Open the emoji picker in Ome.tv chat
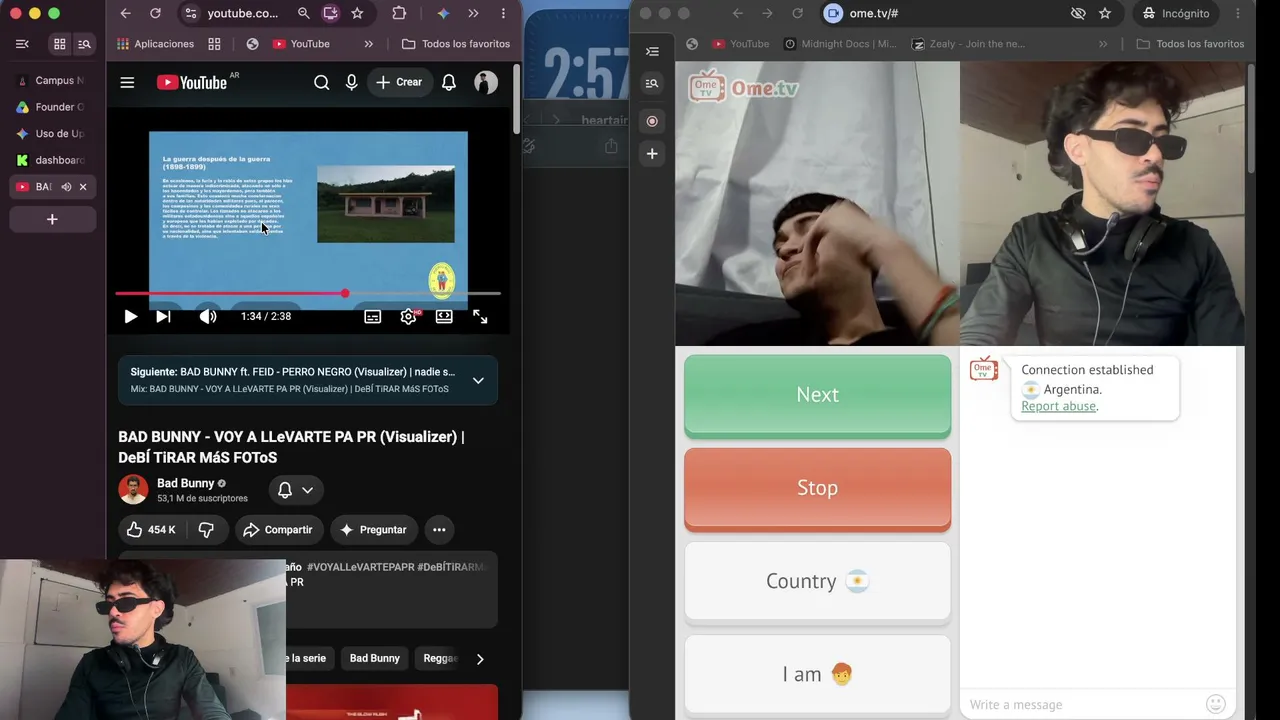This screenshot has width=1280, height=720. 1216,704
